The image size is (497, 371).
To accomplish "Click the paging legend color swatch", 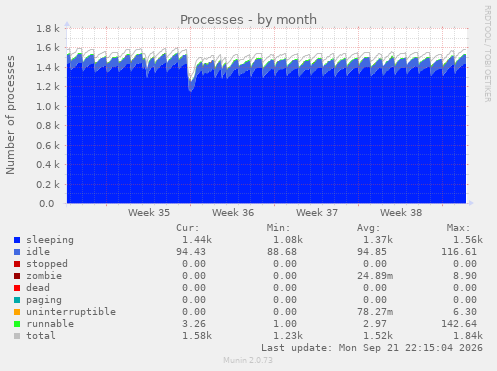I will tap(17, 300).
